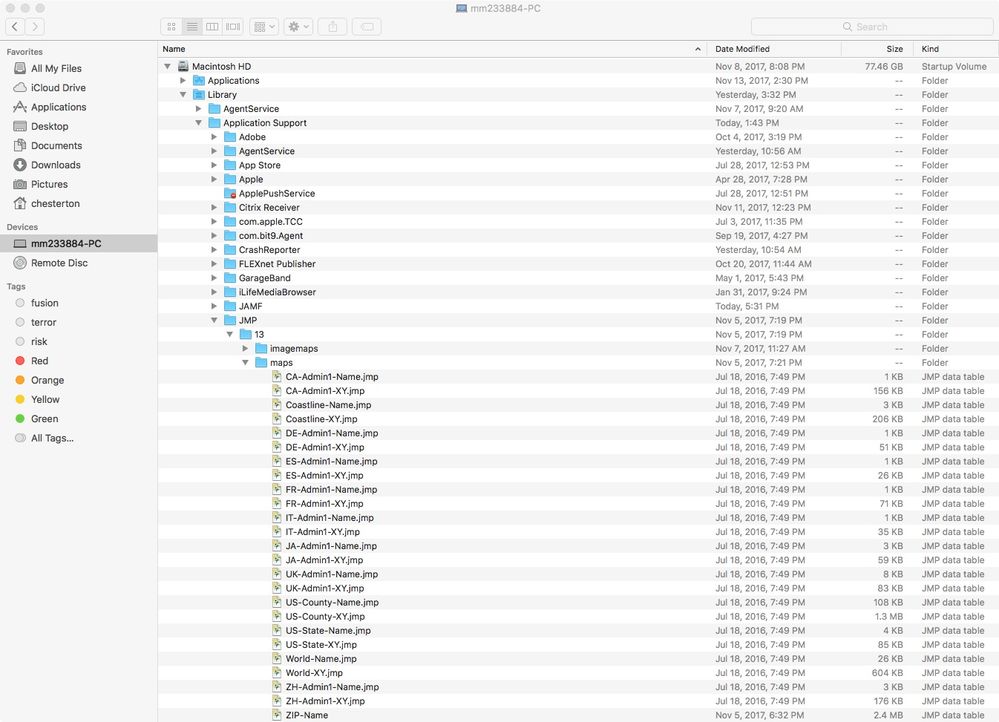Expand the Adobe folder triangle
999x722 pixels.
[x=214, y=137]
